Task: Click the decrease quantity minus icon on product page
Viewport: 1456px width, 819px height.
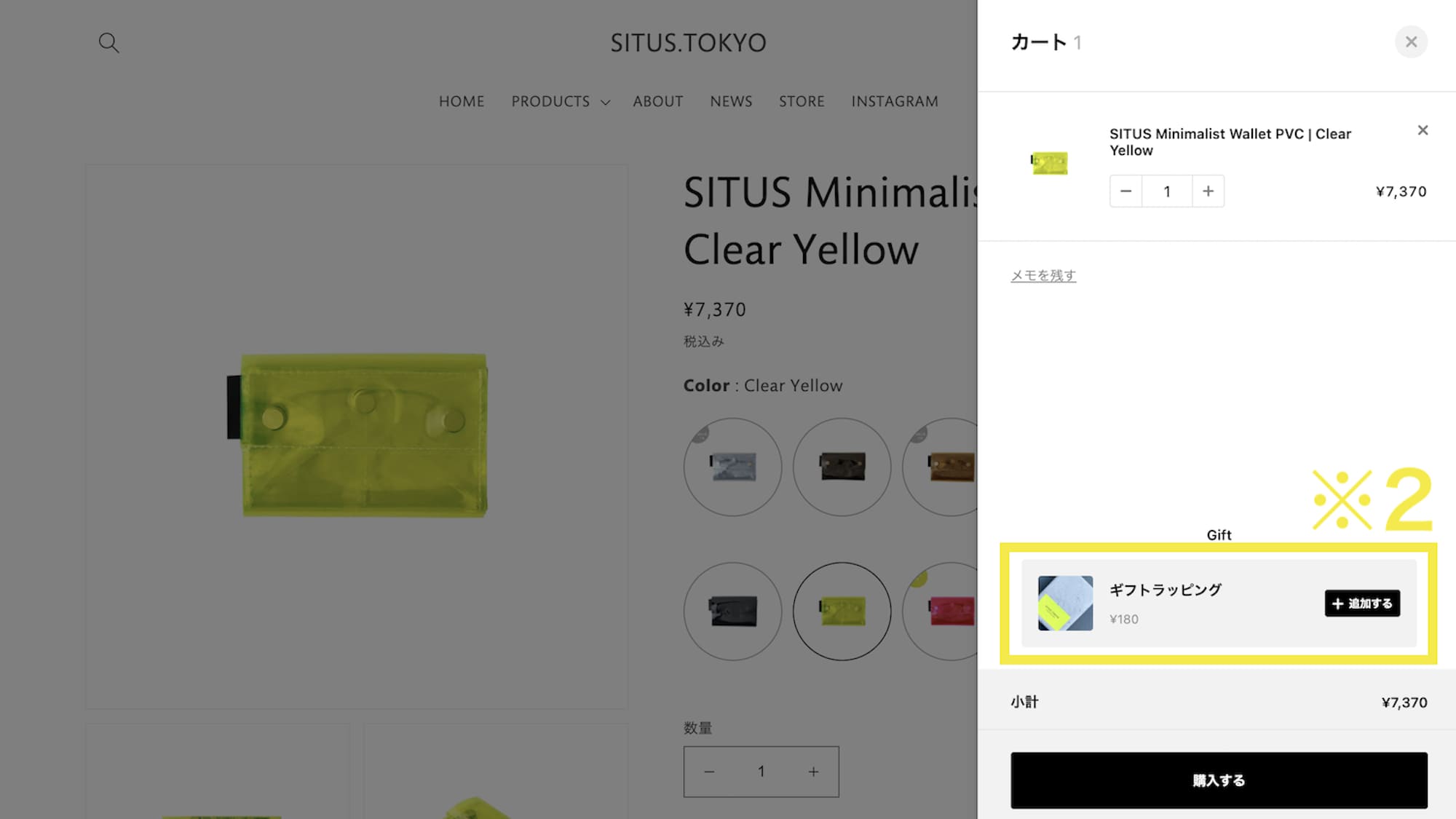Action: 709,771
